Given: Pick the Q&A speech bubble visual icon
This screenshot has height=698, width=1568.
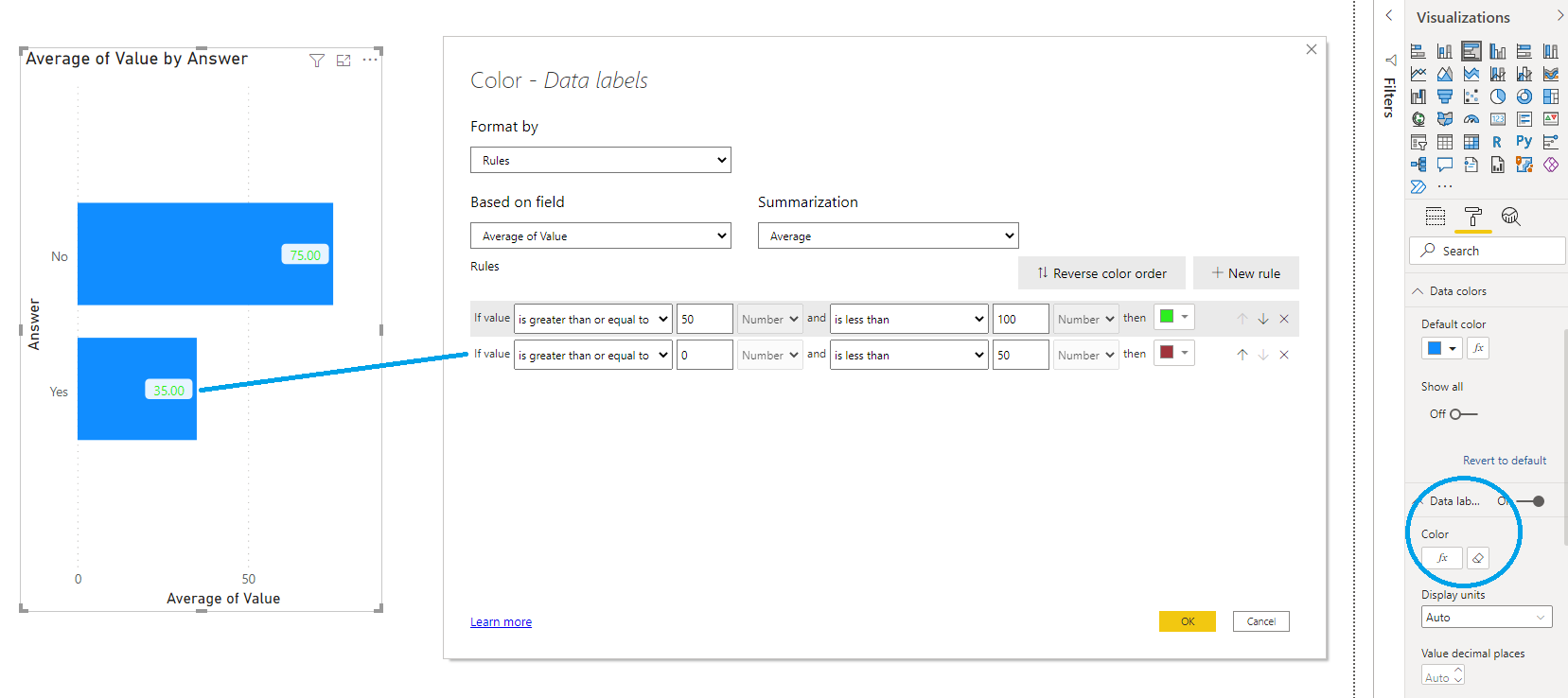Looking at the screenshot, I should pyautogui.click(x=1445, y=165).
